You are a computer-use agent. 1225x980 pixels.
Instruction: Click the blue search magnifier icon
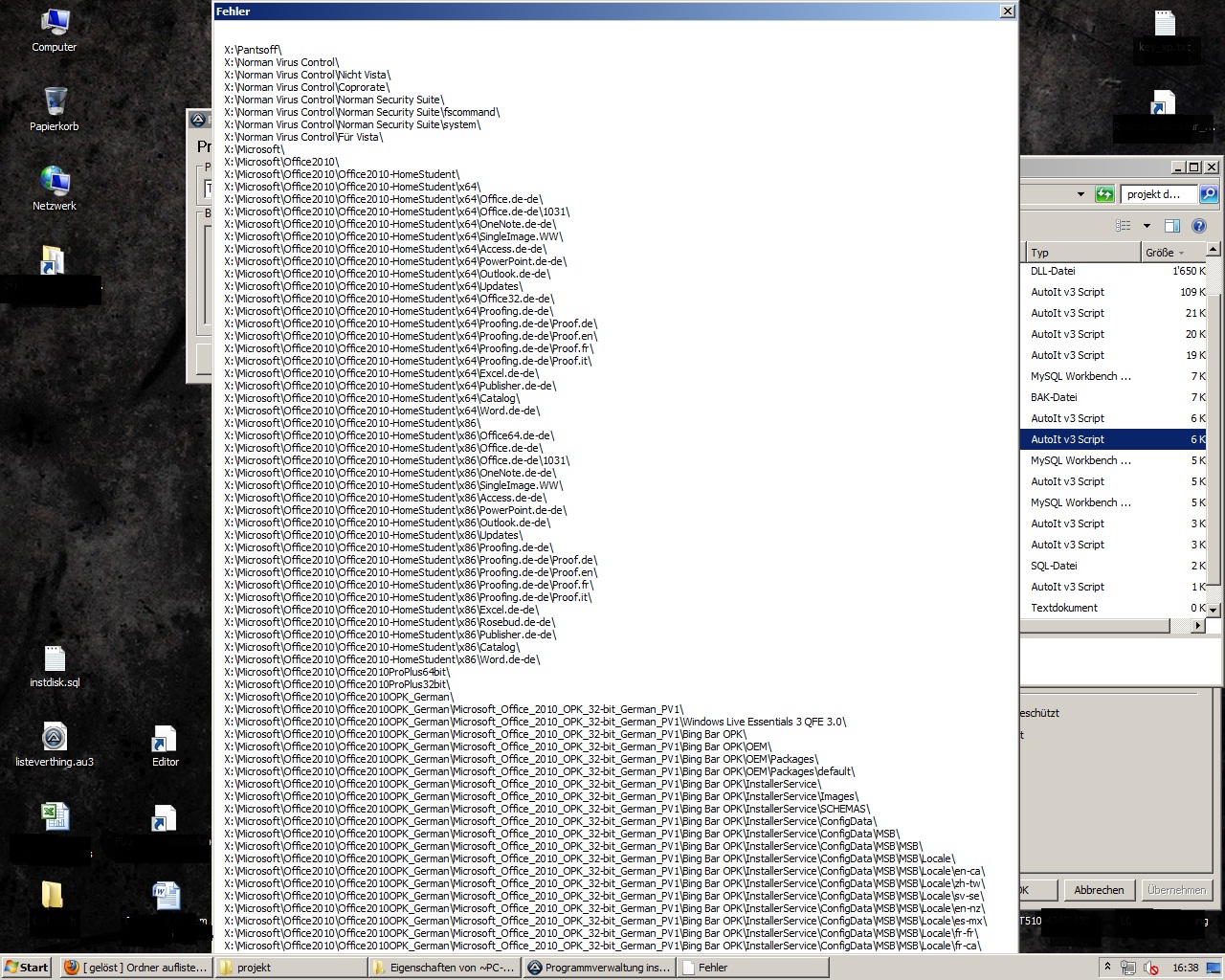(1209, 194)
